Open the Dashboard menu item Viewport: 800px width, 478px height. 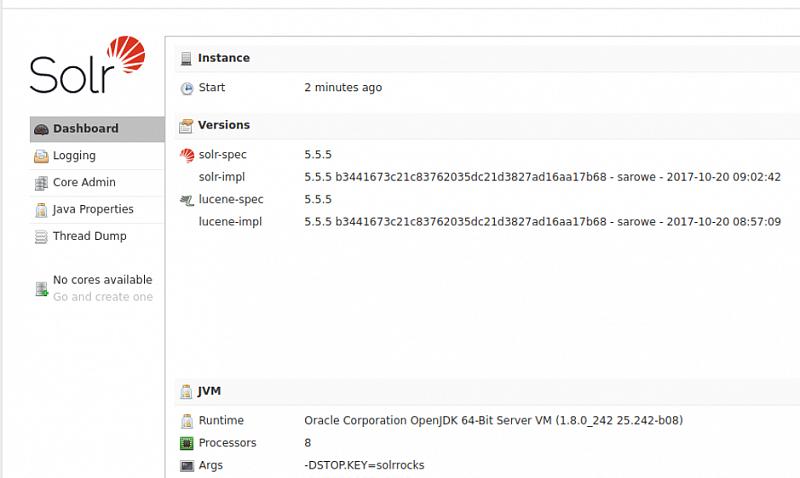click(x=97, y=129)
